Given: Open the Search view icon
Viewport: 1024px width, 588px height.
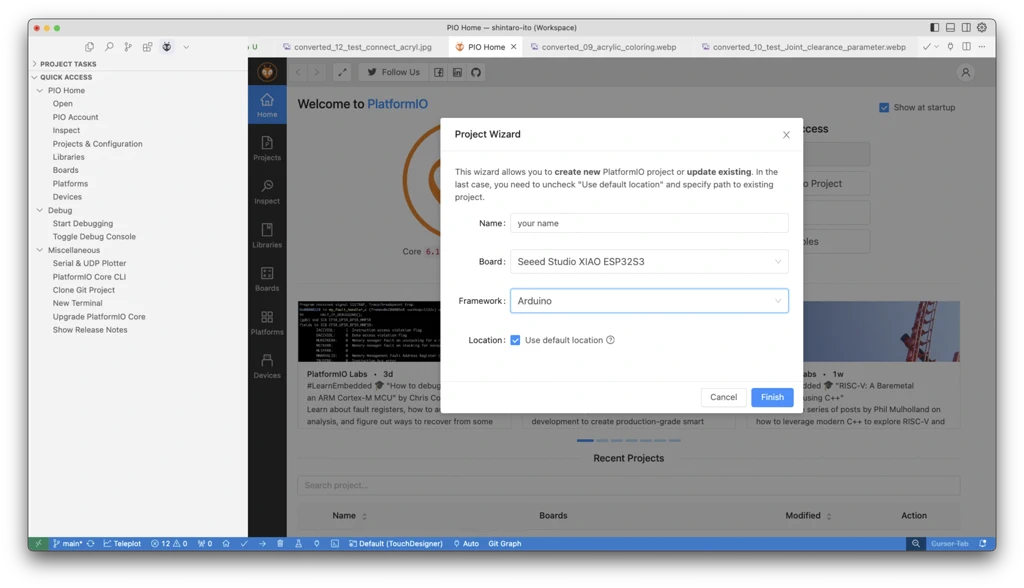Looking at the screenshot, I should tap(109, 47).
